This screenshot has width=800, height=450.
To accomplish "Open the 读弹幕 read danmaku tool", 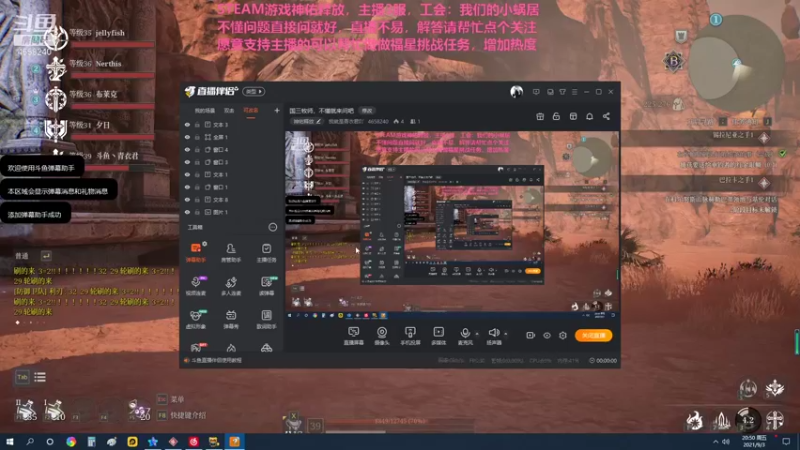I will (266, 285).
